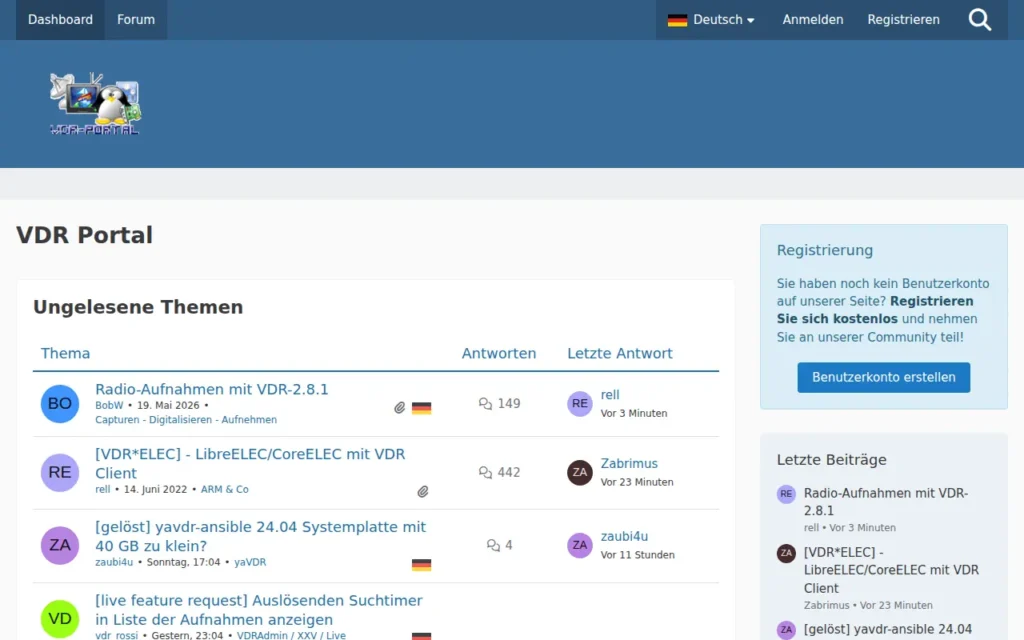
Task: Click the replies bubble icon next to 4
Action: [493, 545]
